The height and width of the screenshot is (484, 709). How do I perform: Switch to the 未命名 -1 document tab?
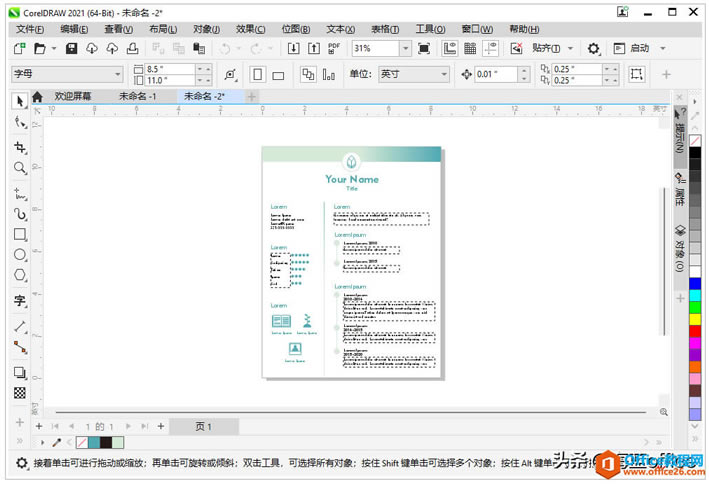coord(137,96)
